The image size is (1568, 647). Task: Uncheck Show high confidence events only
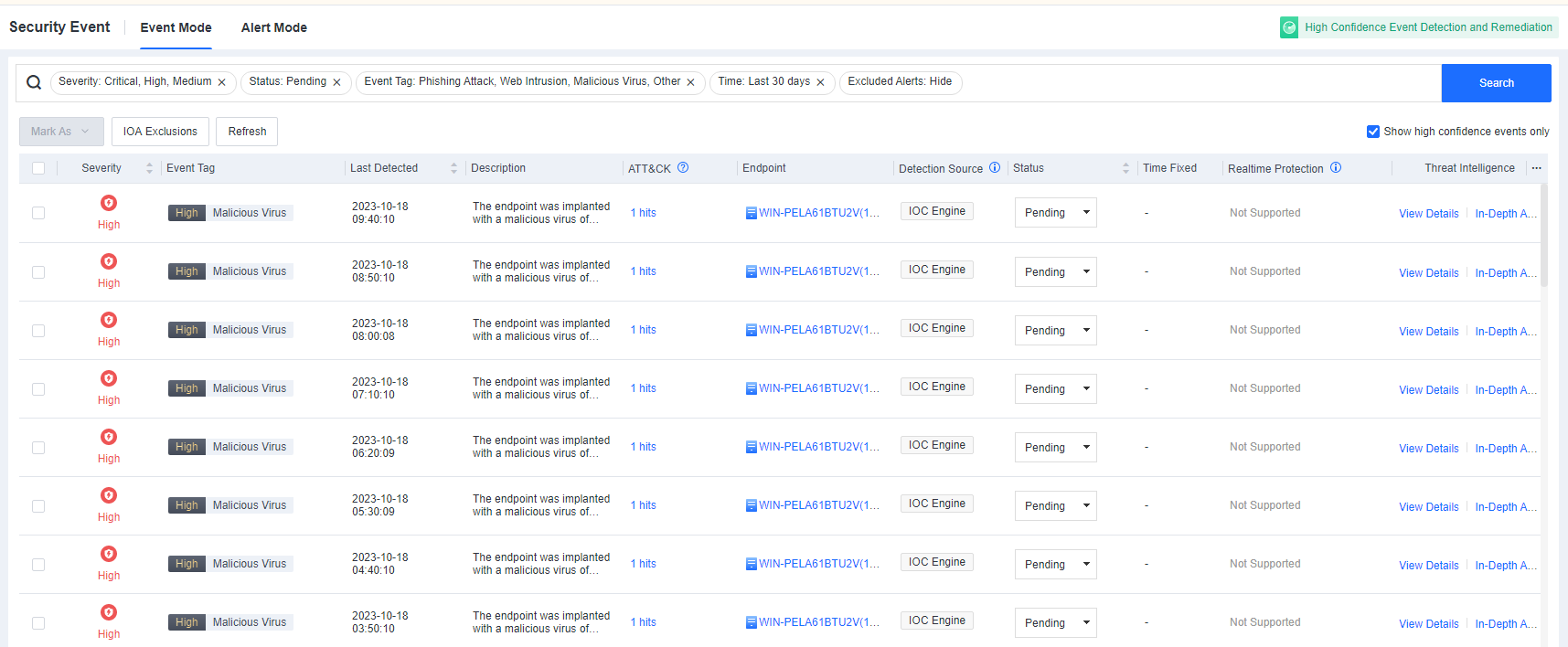1372,132
